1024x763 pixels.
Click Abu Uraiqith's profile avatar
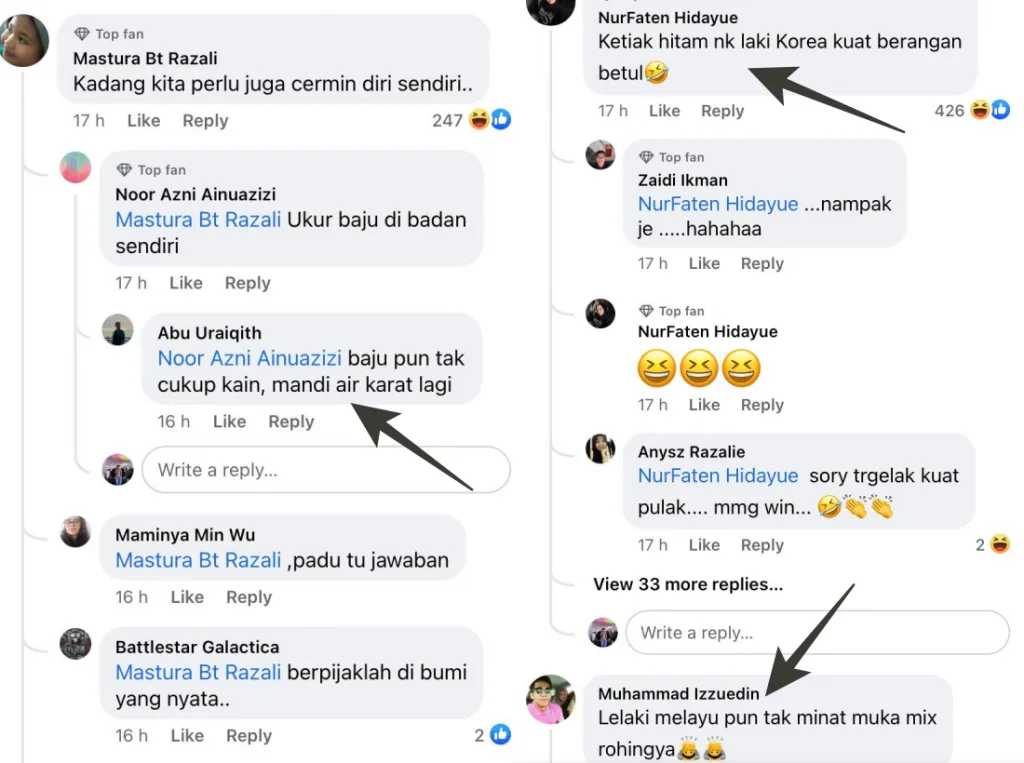(118, 330)
